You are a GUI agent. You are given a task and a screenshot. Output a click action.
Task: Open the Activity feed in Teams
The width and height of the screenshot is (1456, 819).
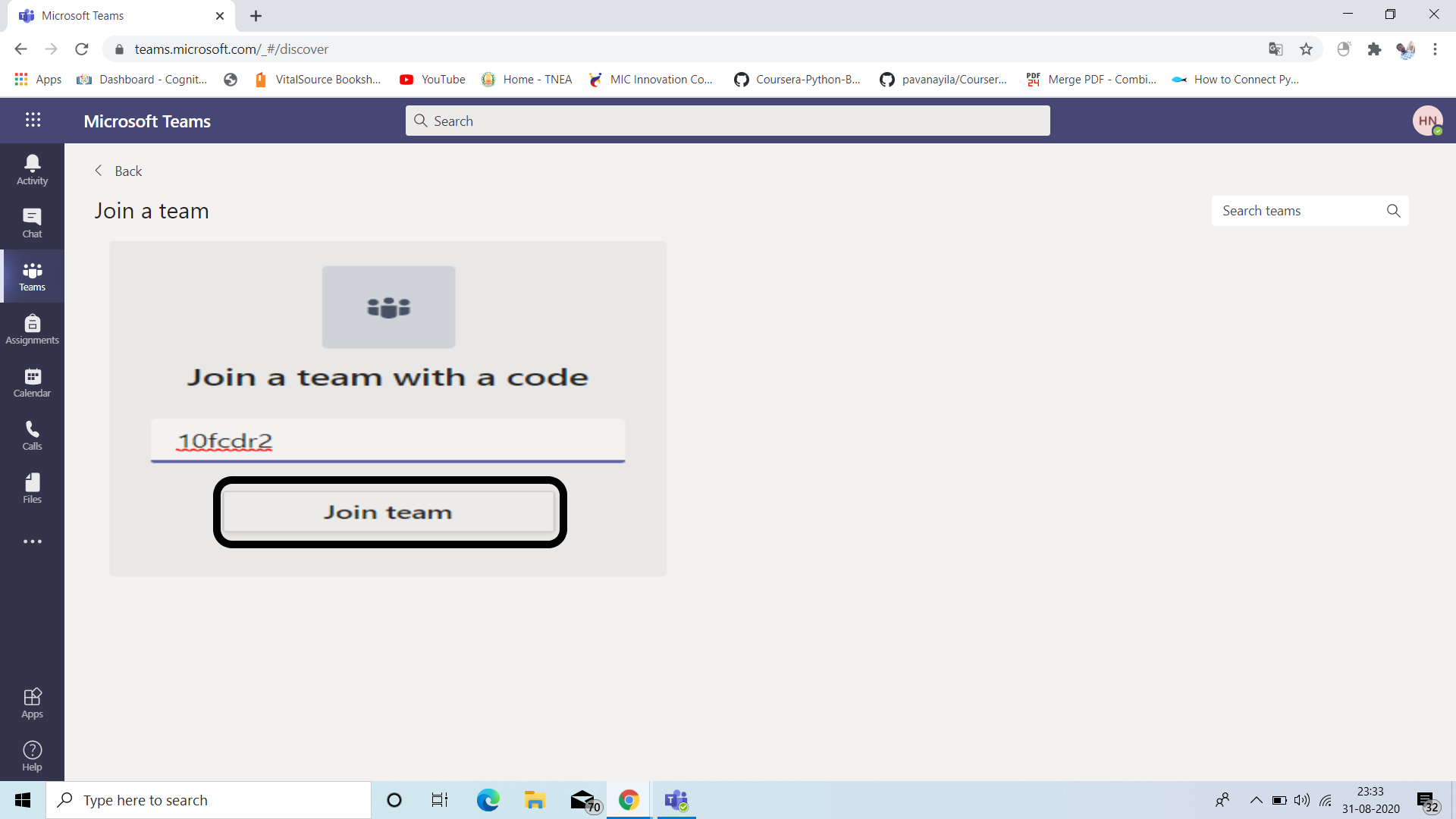[x=32, y=168]
